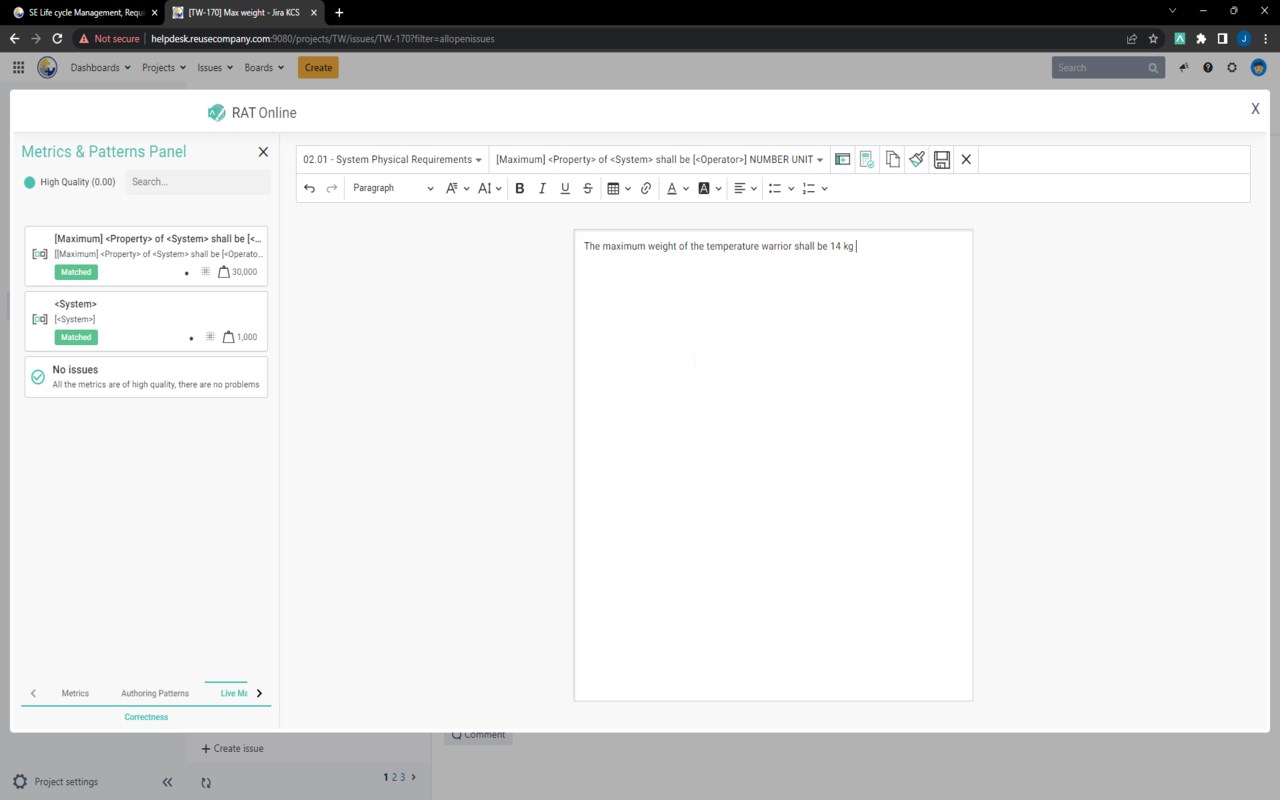This screenshot has width=1280, height=800.
Task: Switch to the Authoring Patterns tab
Action: (x=154, y=693)
